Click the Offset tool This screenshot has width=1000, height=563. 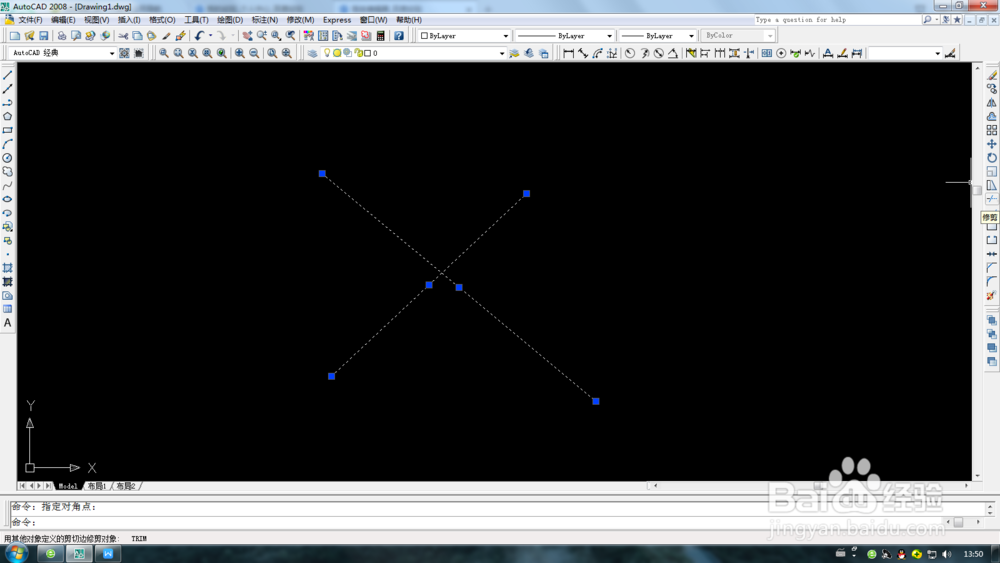(992, 117)
